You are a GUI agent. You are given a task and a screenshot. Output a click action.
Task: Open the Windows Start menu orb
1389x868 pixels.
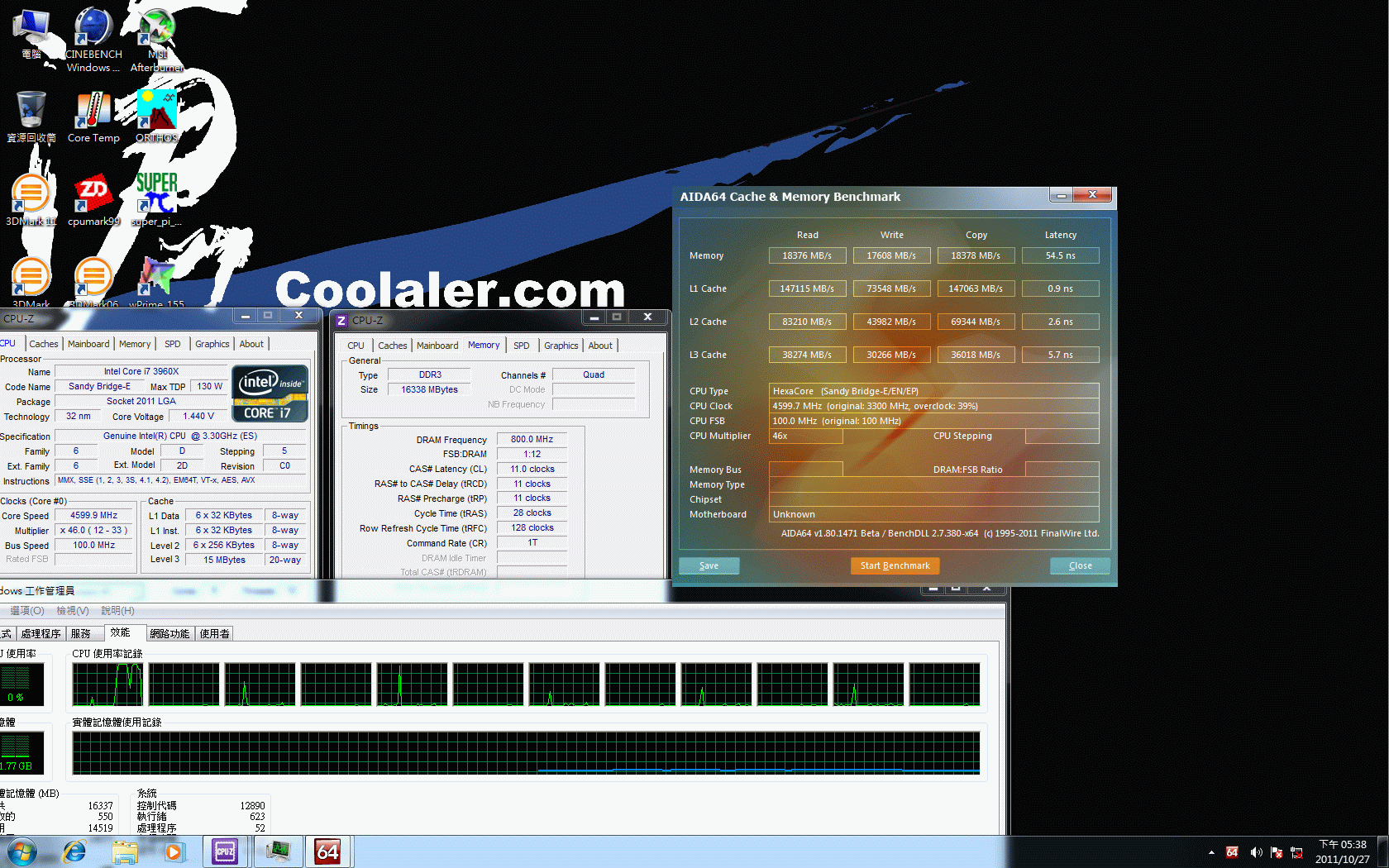[22, 851]
